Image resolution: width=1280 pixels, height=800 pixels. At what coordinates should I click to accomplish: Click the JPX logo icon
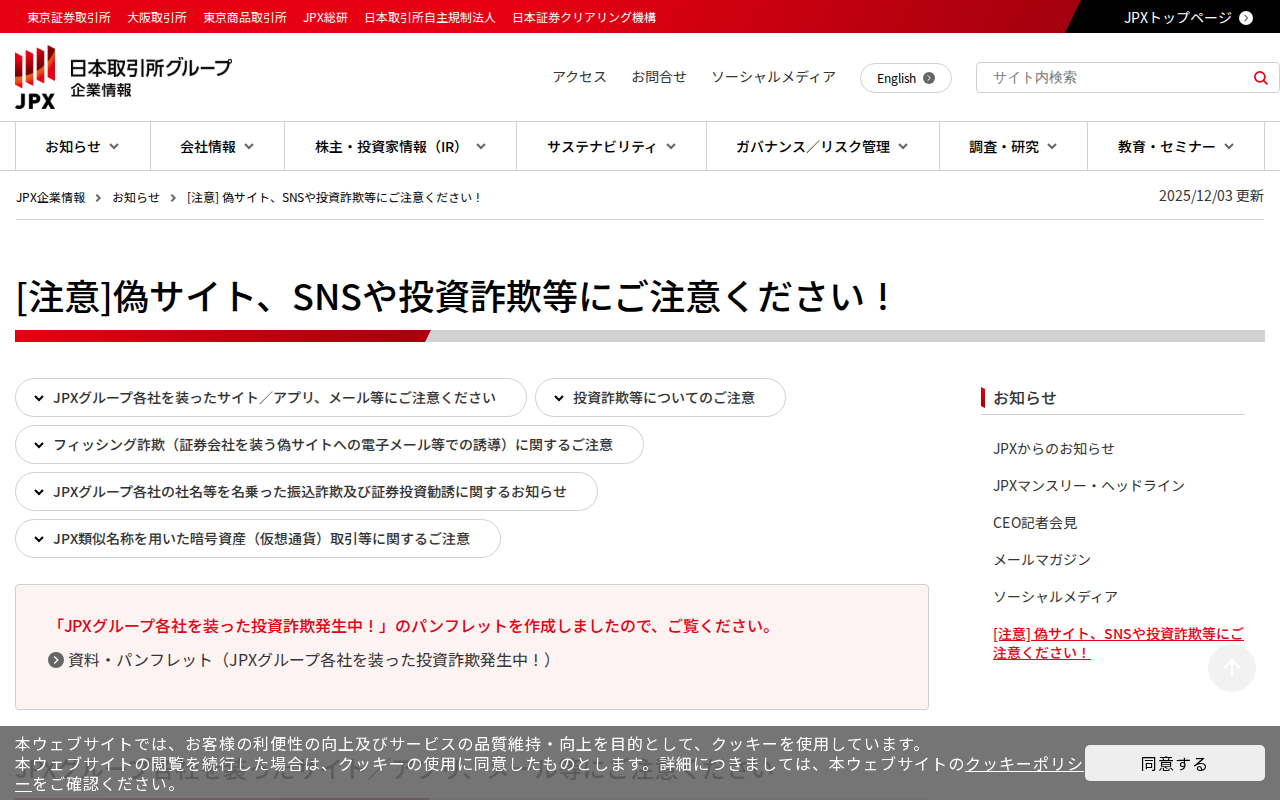pos(35,77)
